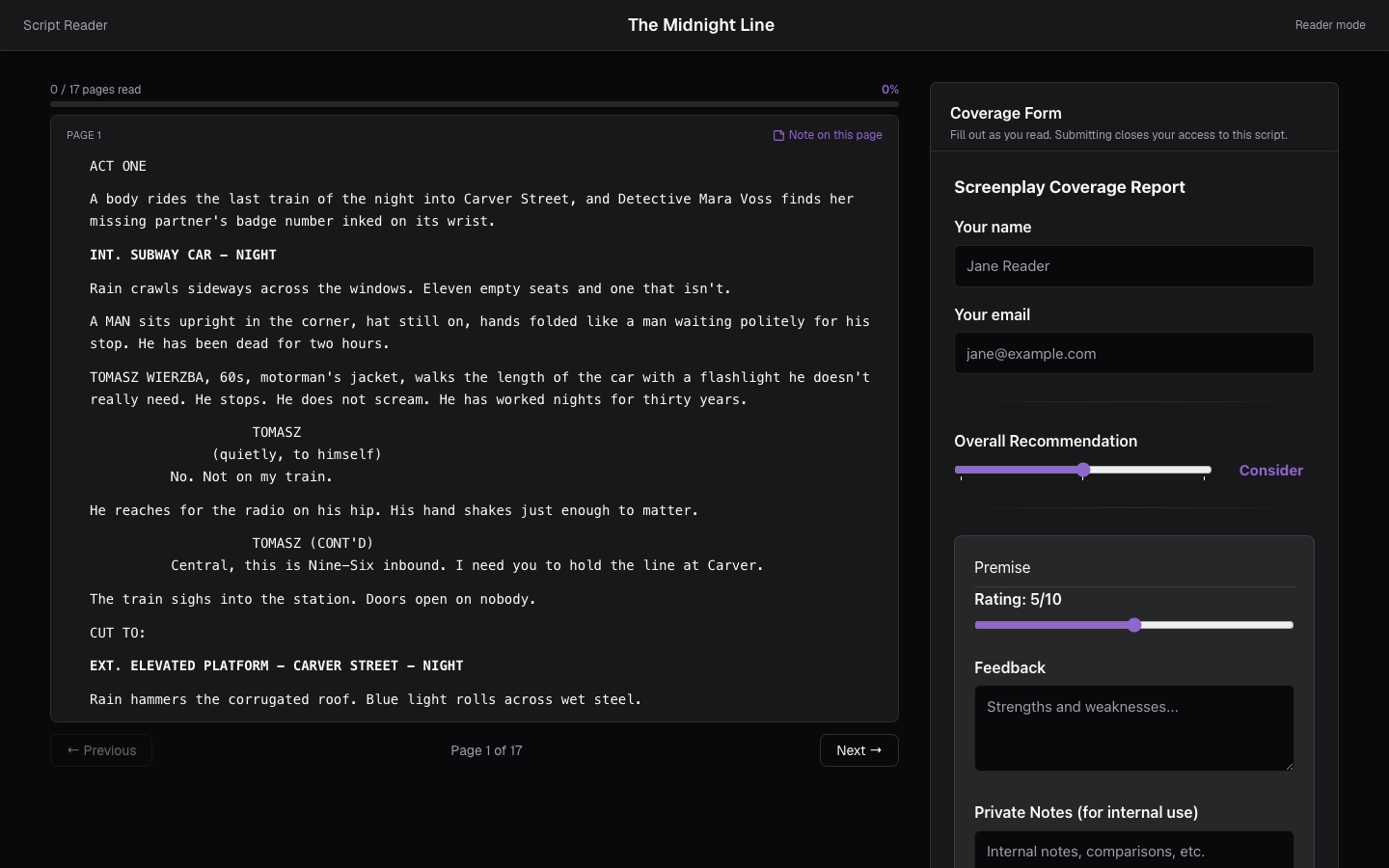Click the 'PAGE 1' label
The height and width of the screenshot is (868, 1389).
point(84,135)
